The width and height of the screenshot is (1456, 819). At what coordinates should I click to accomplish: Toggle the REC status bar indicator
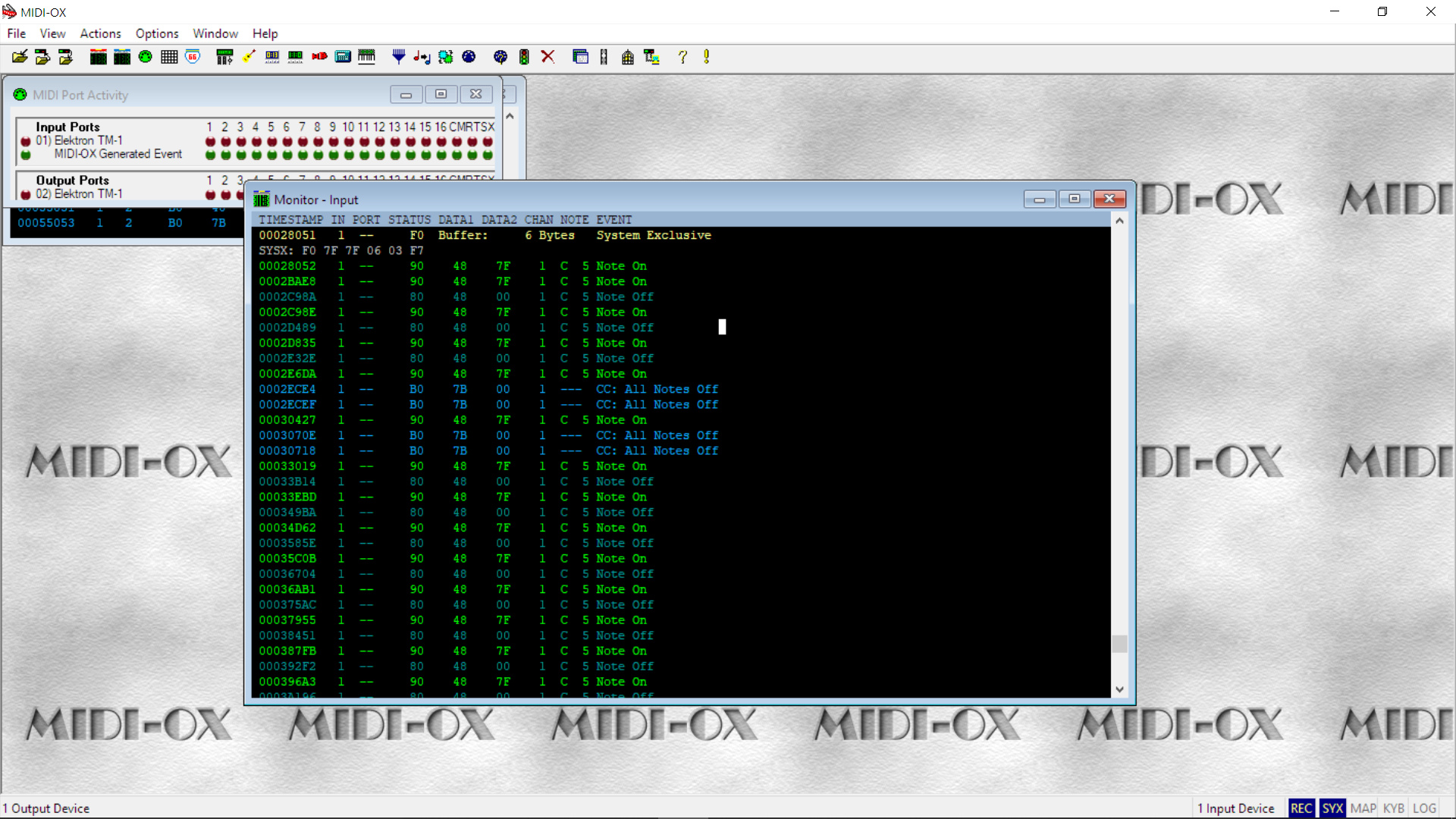click(x=1301, y=808)
